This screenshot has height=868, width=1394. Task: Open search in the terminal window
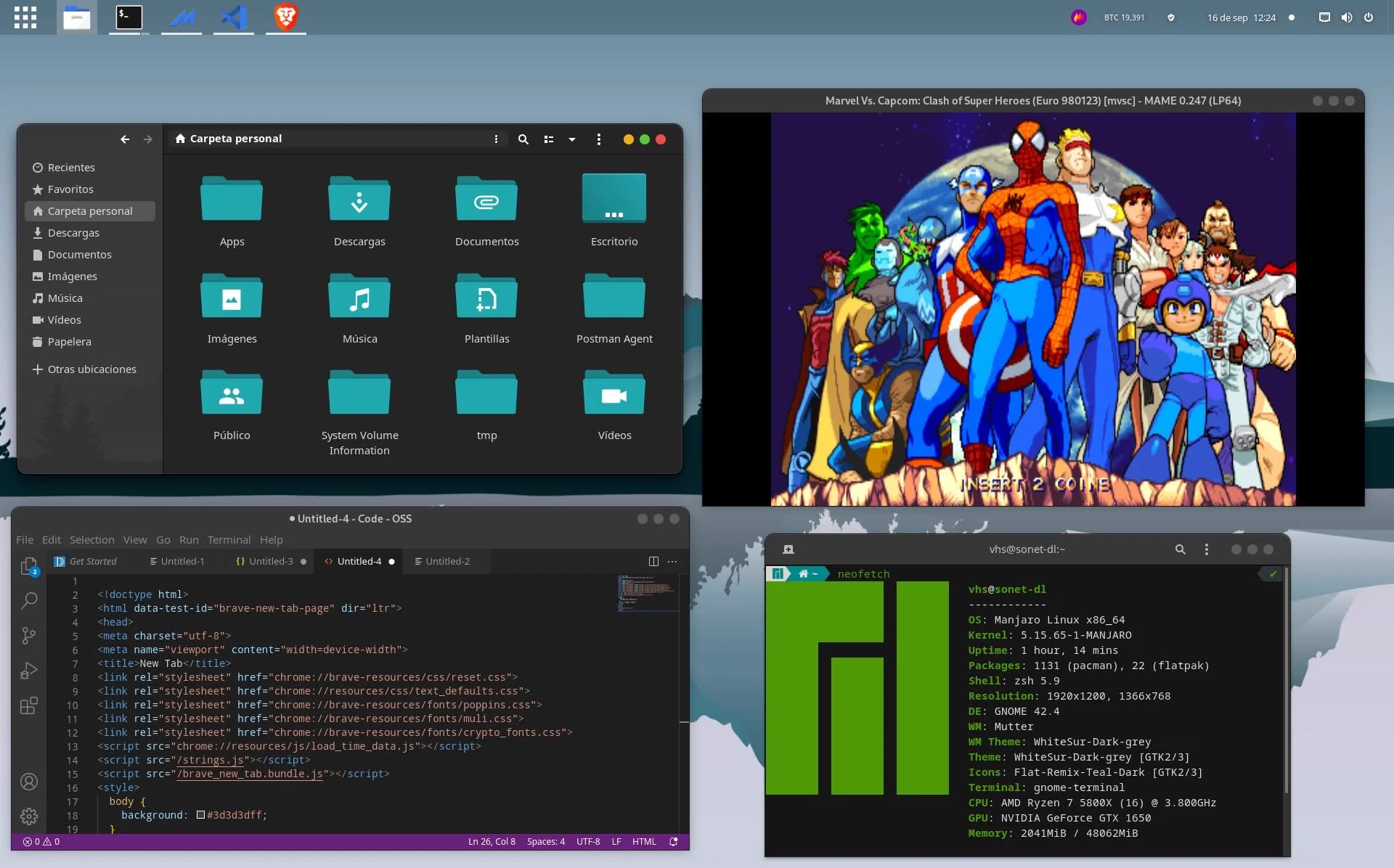pos(1181,550)
